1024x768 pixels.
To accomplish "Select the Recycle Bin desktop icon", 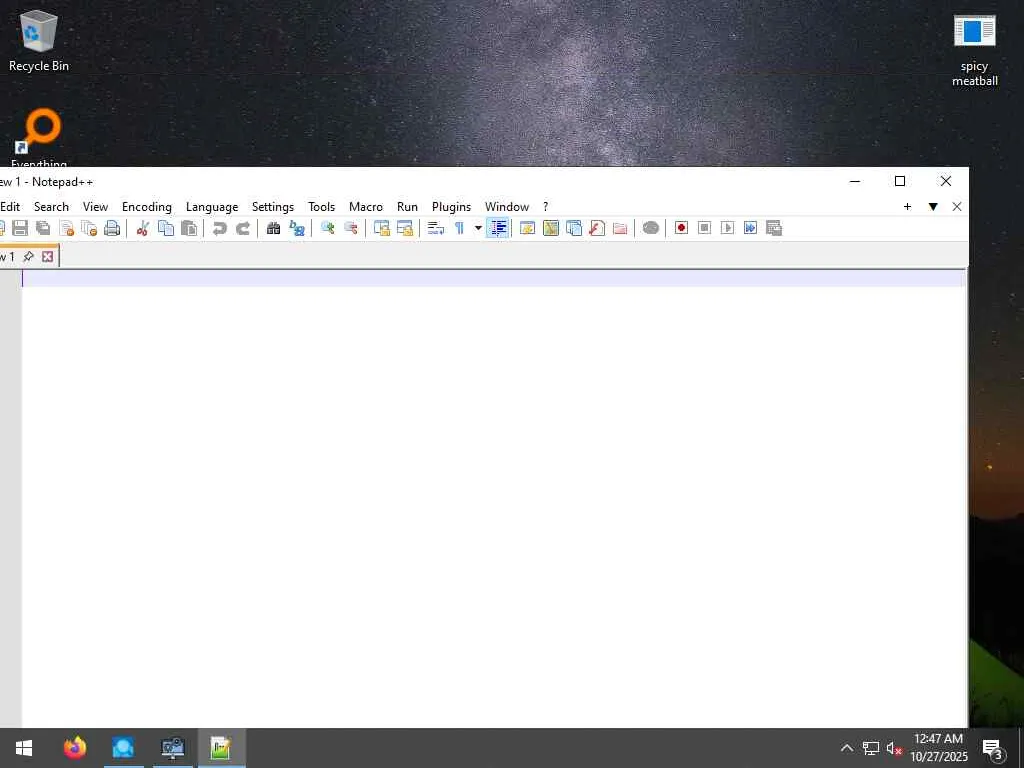I will tap(39, 40).
